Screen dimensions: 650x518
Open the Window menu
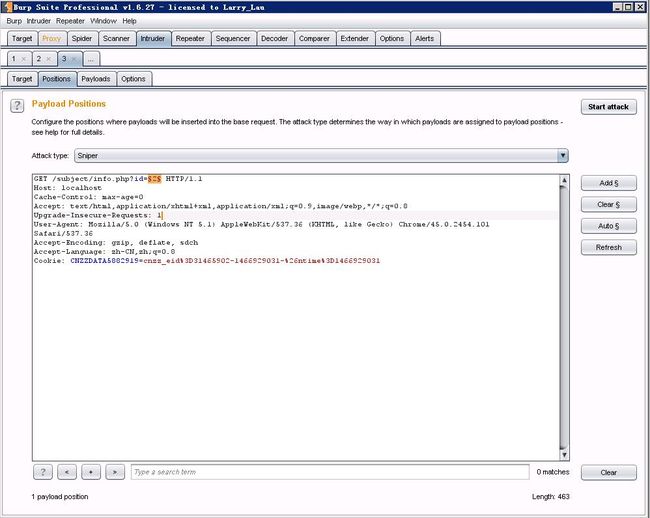103,21
